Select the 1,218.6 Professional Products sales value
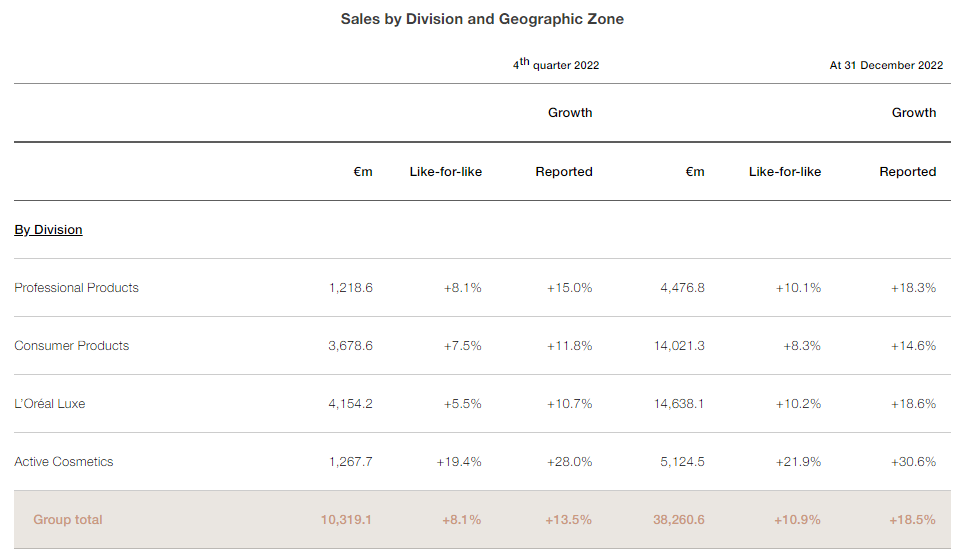958x554 pixels. click(x=350, y=288)
